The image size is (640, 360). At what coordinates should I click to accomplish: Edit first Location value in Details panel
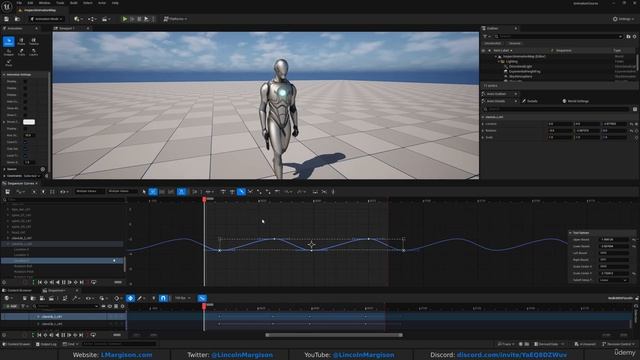click(x=560, y=124)
